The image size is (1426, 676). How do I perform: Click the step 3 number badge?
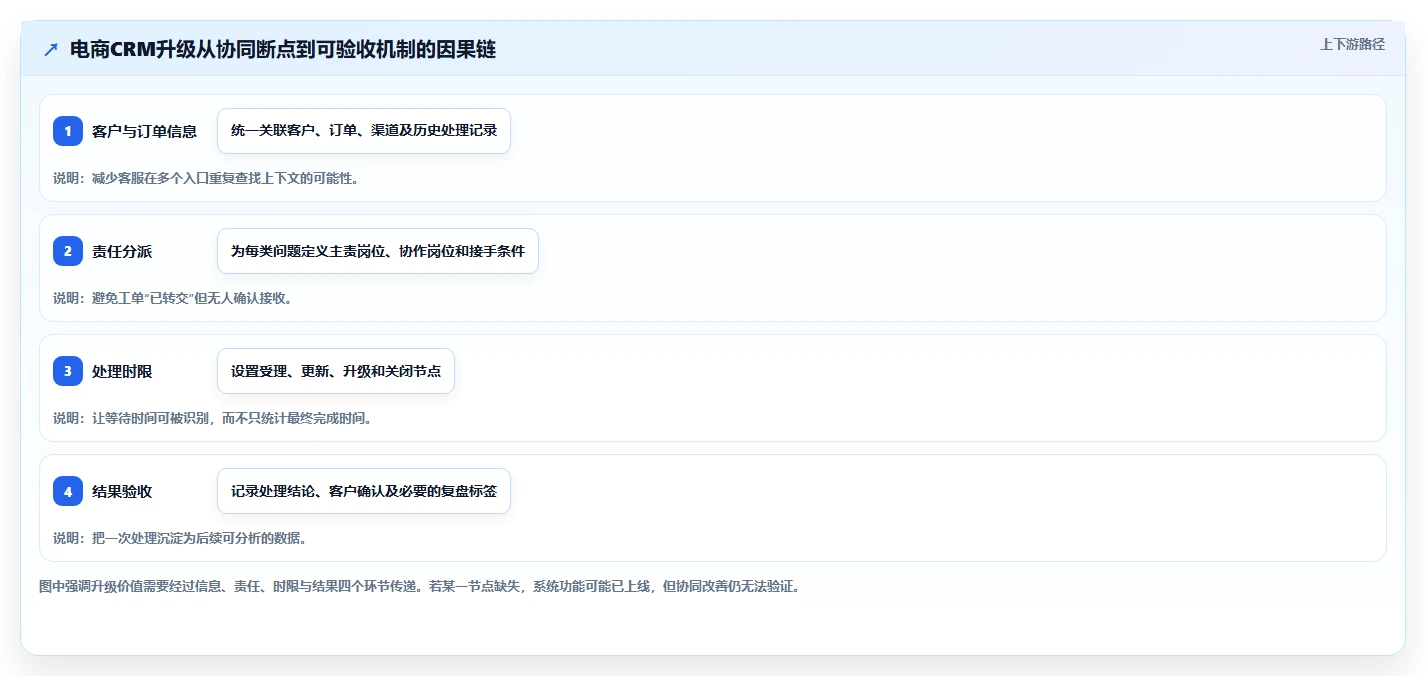point(68,371)
